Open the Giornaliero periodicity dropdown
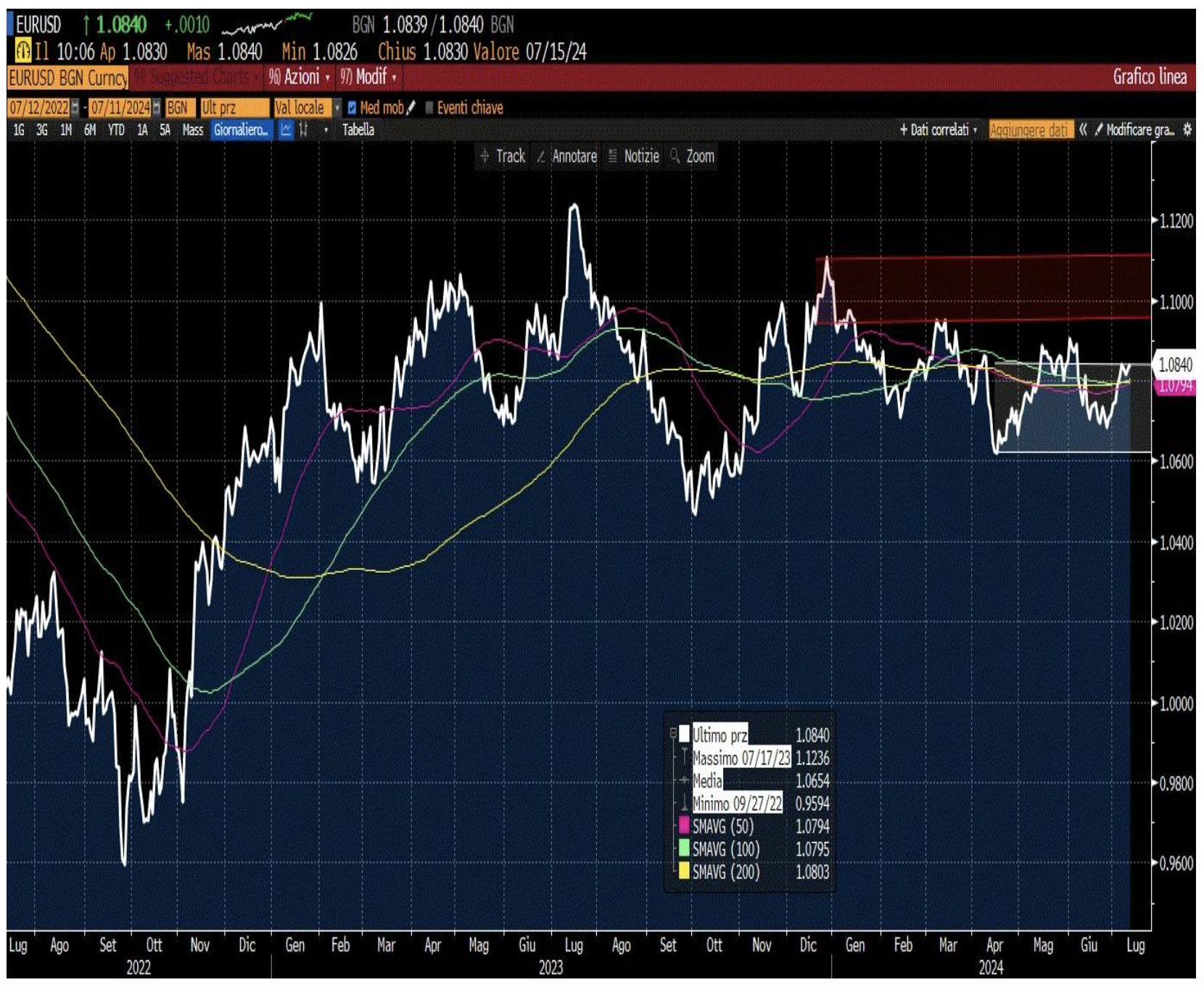 tap(242, 130)
